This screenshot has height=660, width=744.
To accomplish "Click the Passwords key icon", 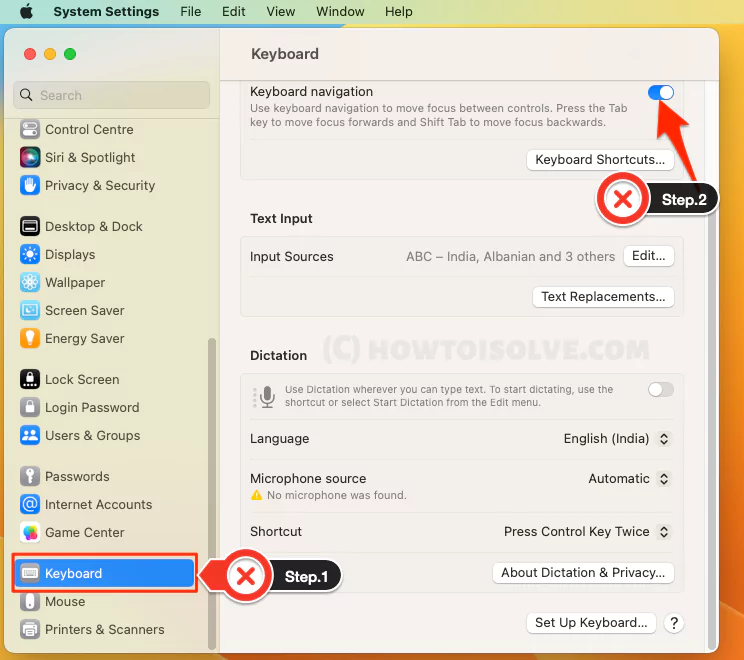I will 30,476.
